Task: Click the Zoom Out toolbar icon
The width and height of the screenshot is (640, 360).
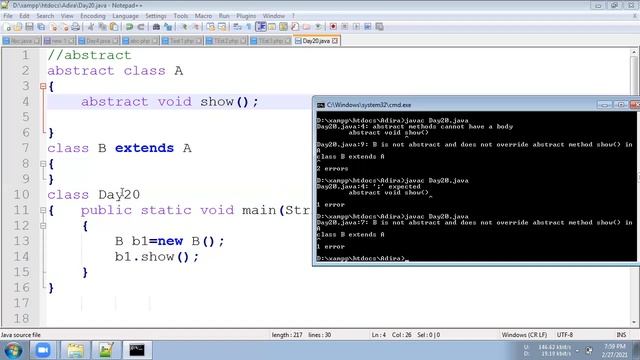Action: click(196, 27)
